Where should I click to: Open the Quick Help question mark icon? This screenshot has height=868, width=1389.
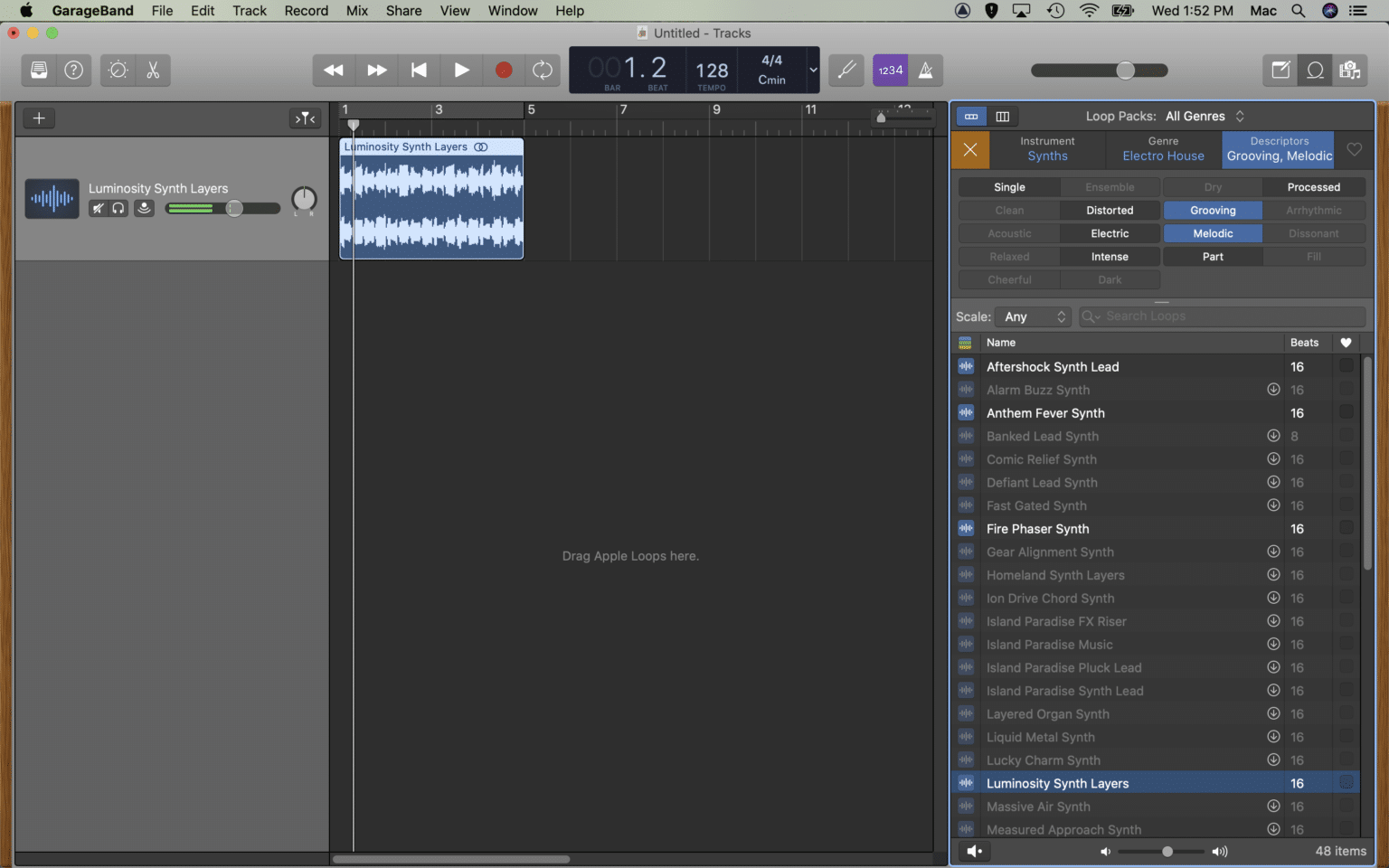coord(73,70)
